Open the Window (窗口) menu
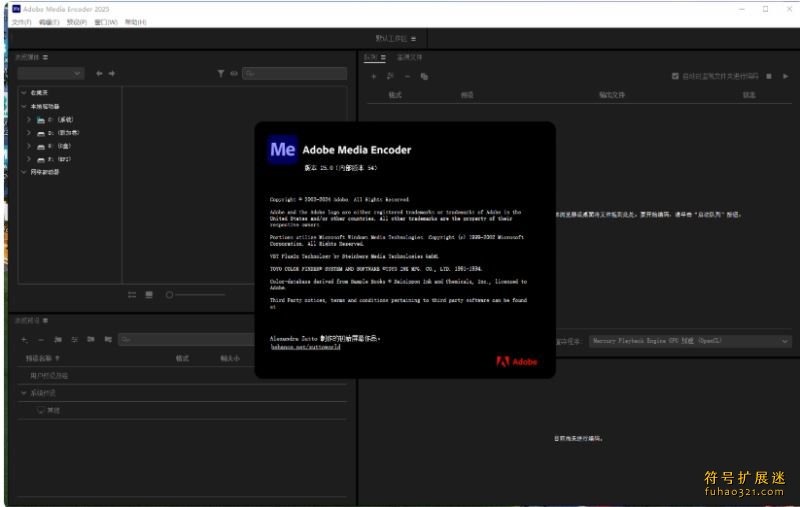This screenshot has height=507, width=800. (106, 22)
